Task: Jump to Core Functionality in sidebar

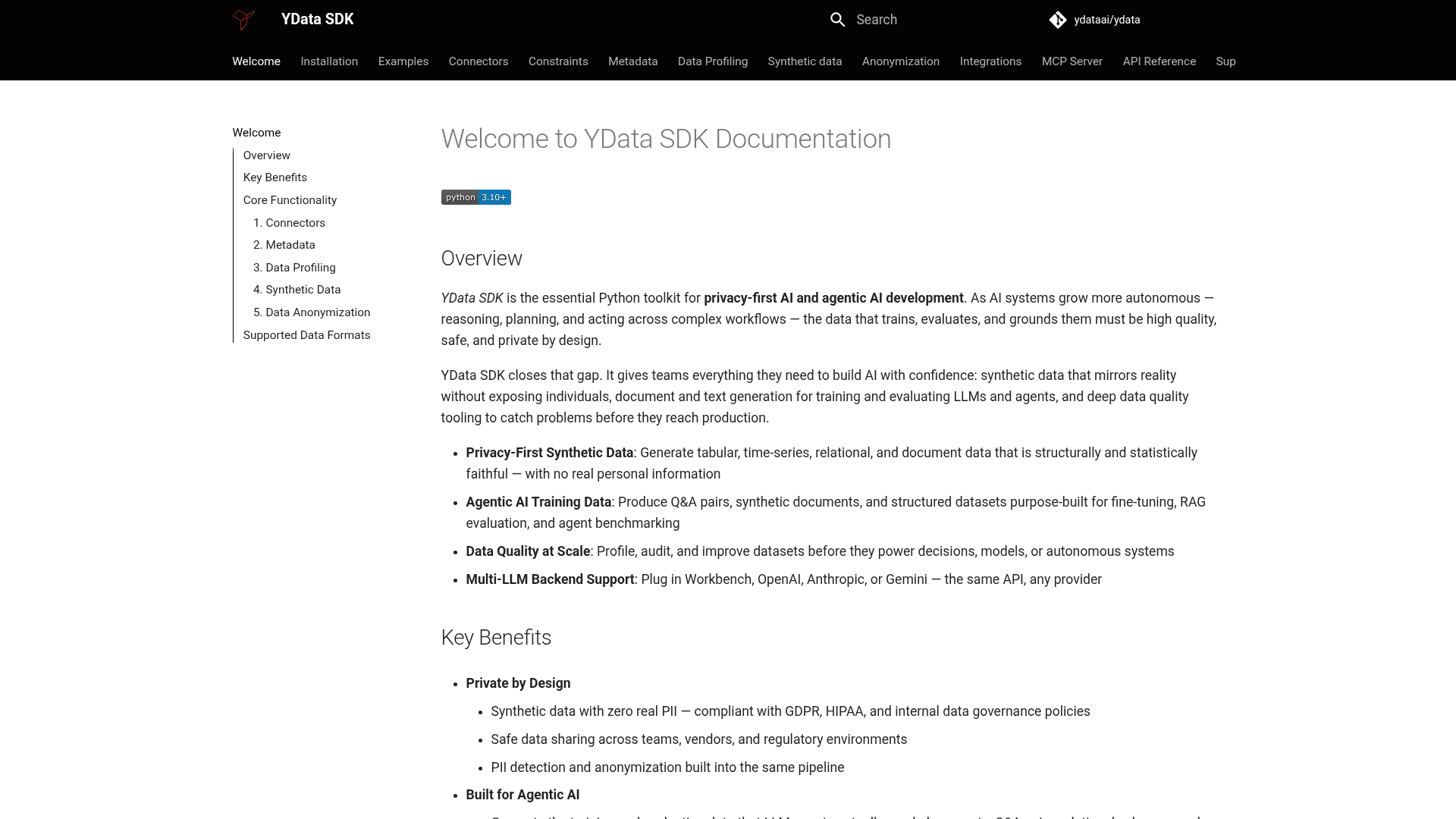Action: click(x=290, y=200)
